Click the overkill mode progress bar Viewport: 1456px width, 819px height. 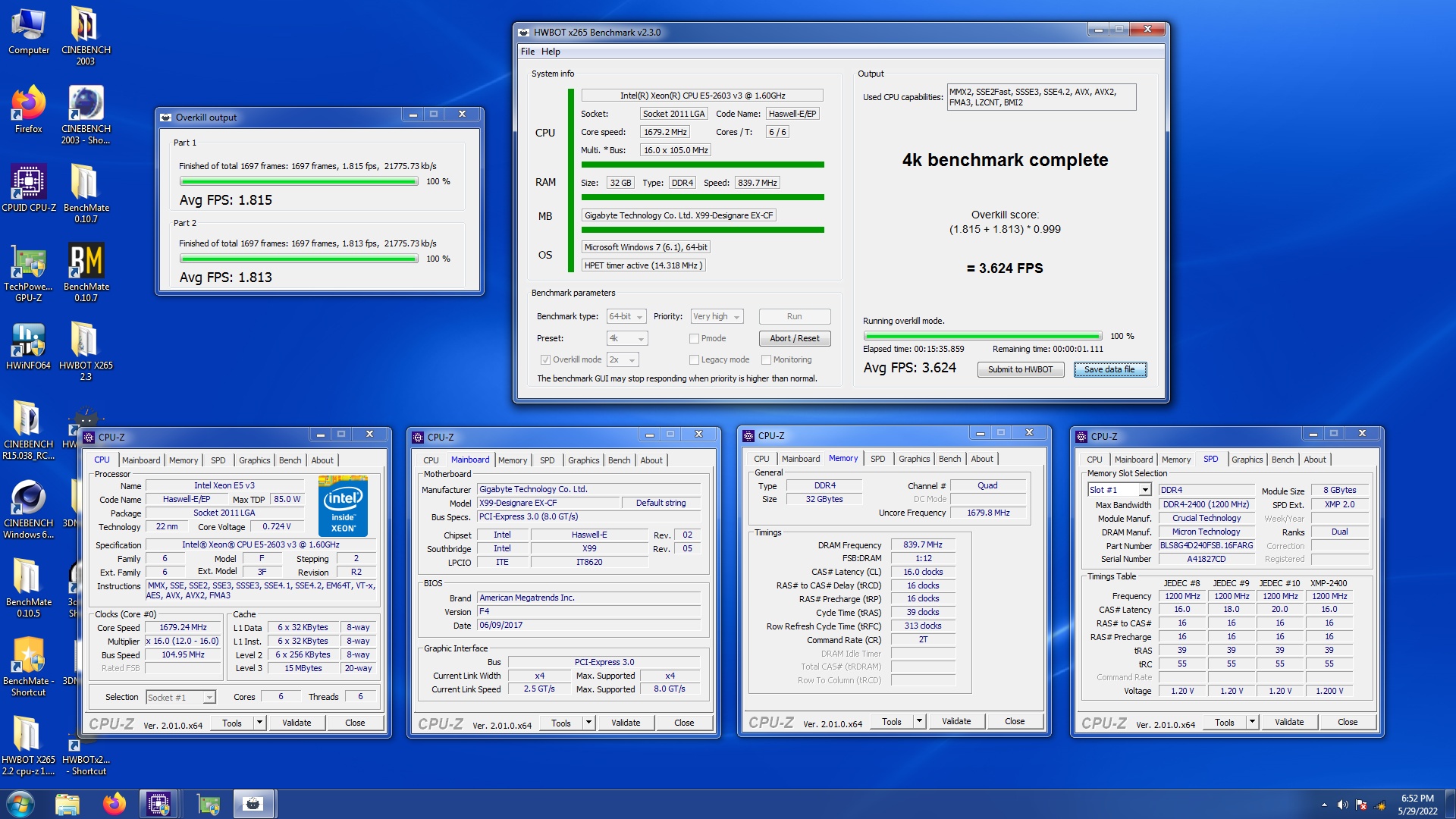point(983,336)
